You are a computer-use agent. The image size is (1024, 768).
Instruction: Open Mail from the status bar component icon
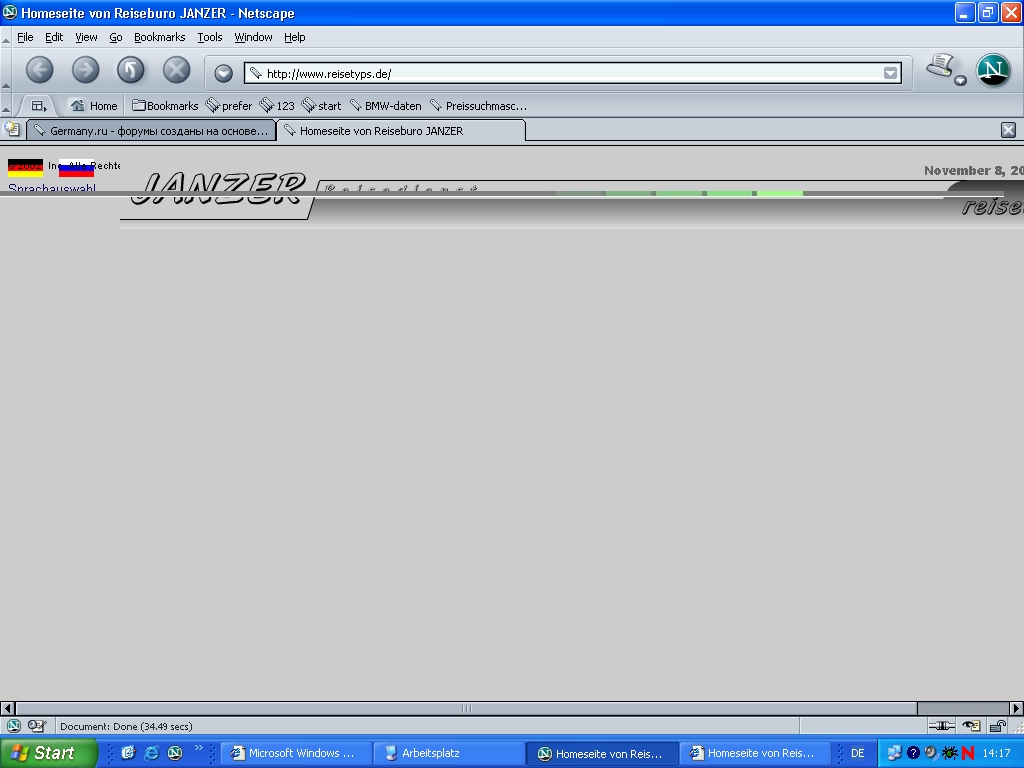click(37, 726)
